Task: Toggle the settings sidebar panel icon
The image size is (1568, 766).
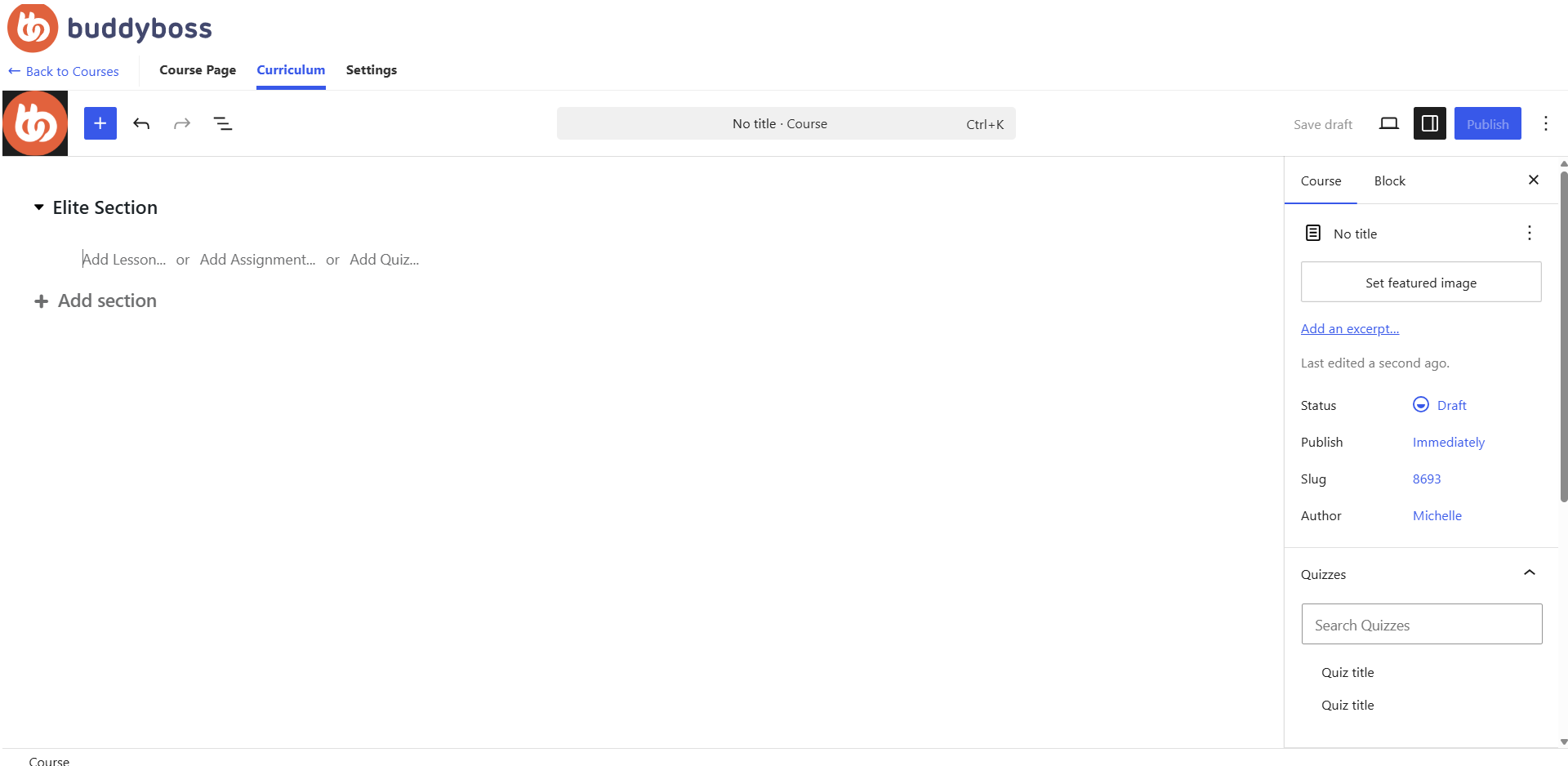Action: (x=1430, y=123)
